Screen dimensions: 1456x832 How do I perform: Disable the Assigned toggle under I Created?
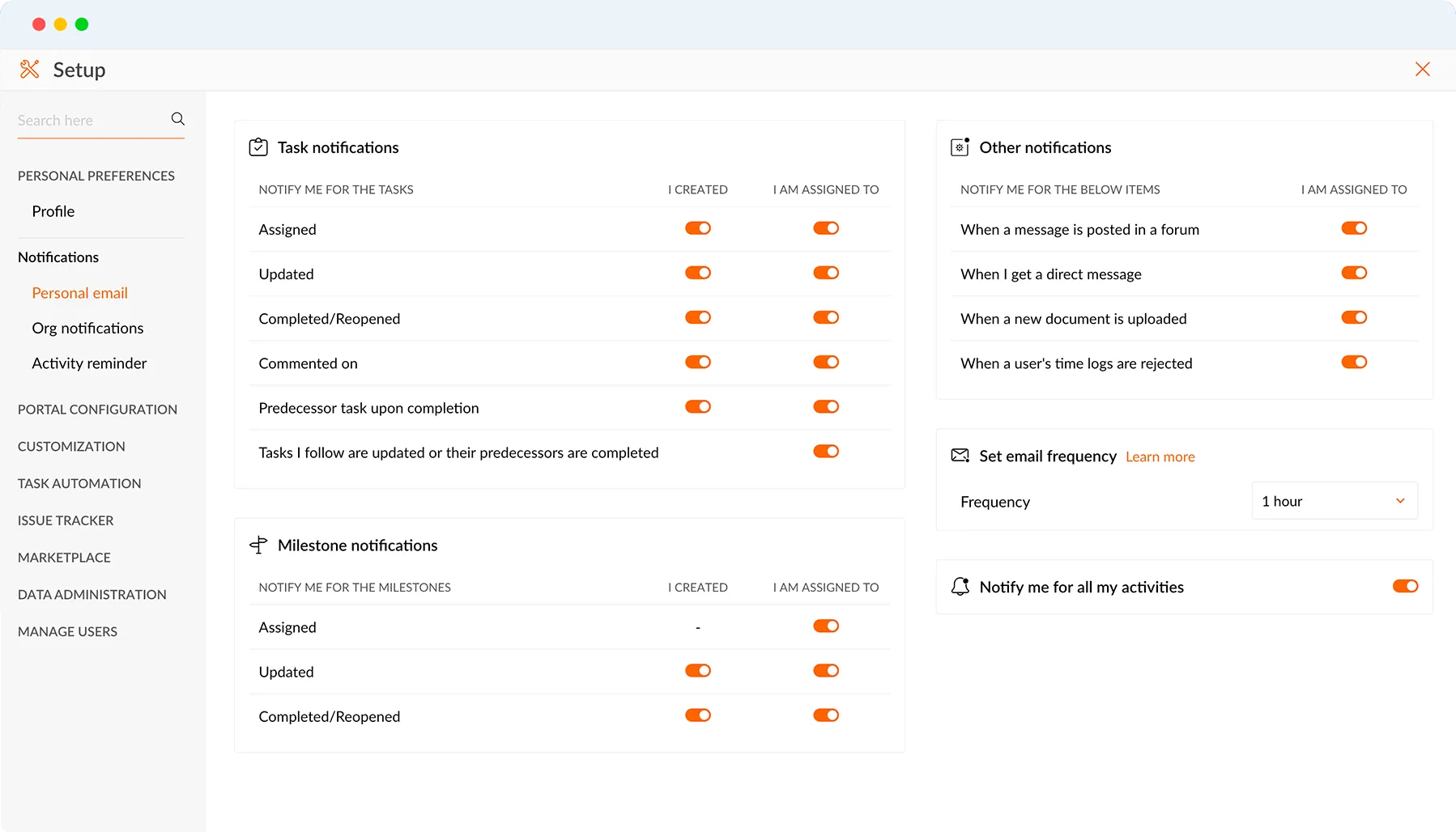pos(697,228)
